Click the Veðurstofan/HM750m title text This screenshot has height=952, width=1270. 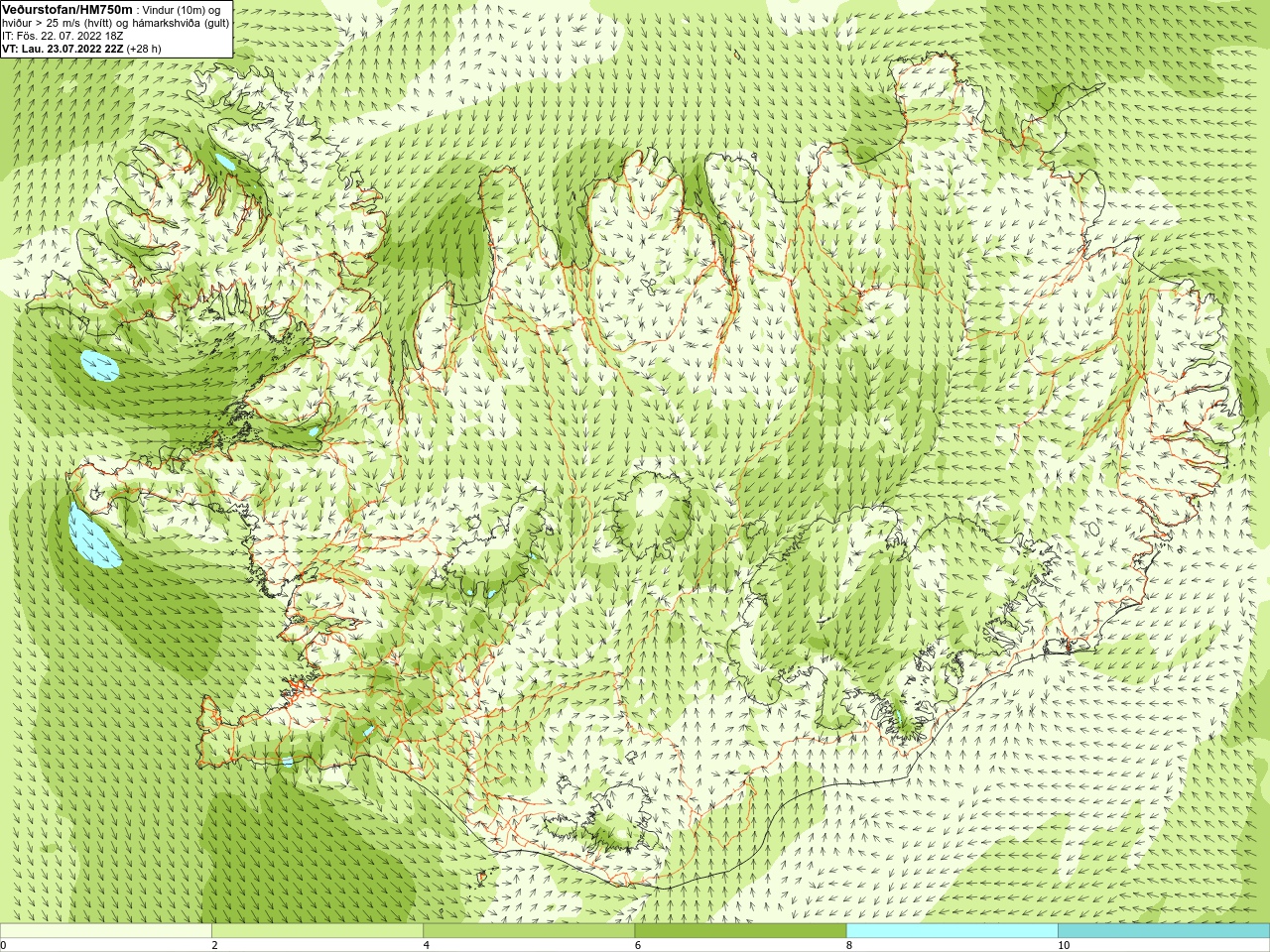point(67,9)
